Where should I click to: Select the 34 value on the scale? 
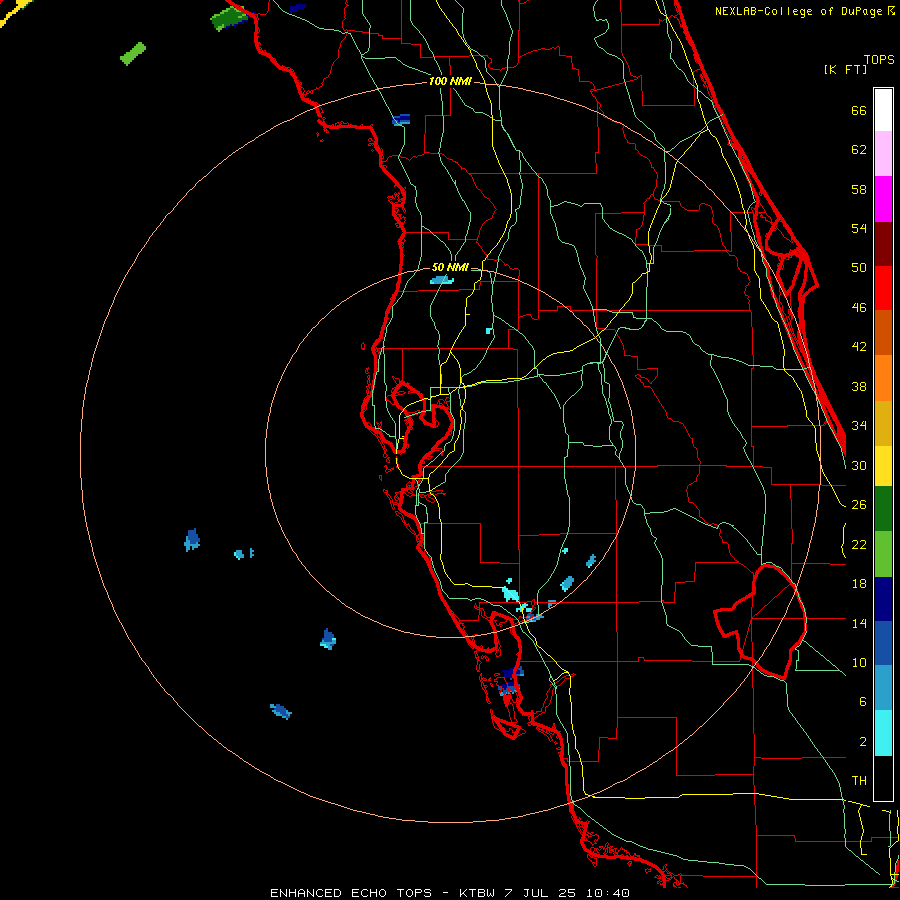pos(859,426)
